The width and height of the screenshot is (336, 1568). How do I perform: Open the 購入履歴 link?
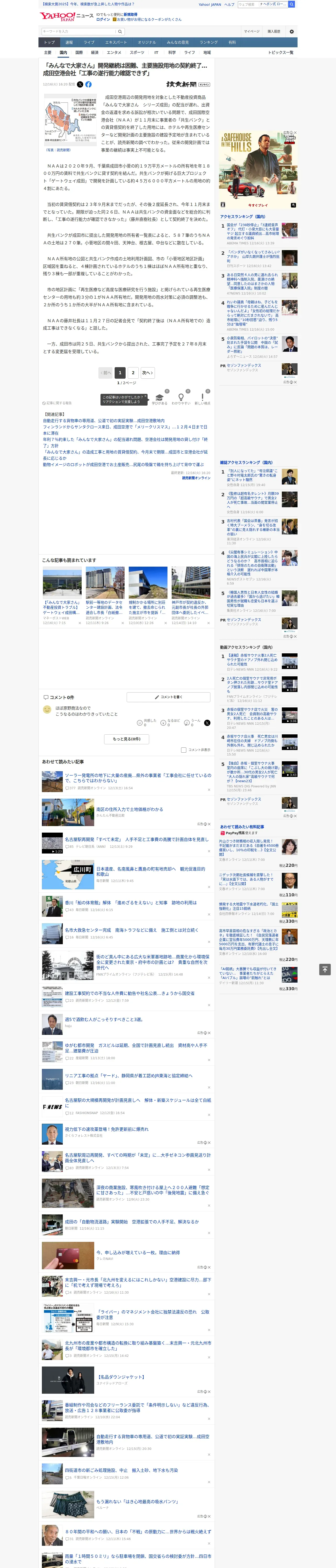click(274, 32)
